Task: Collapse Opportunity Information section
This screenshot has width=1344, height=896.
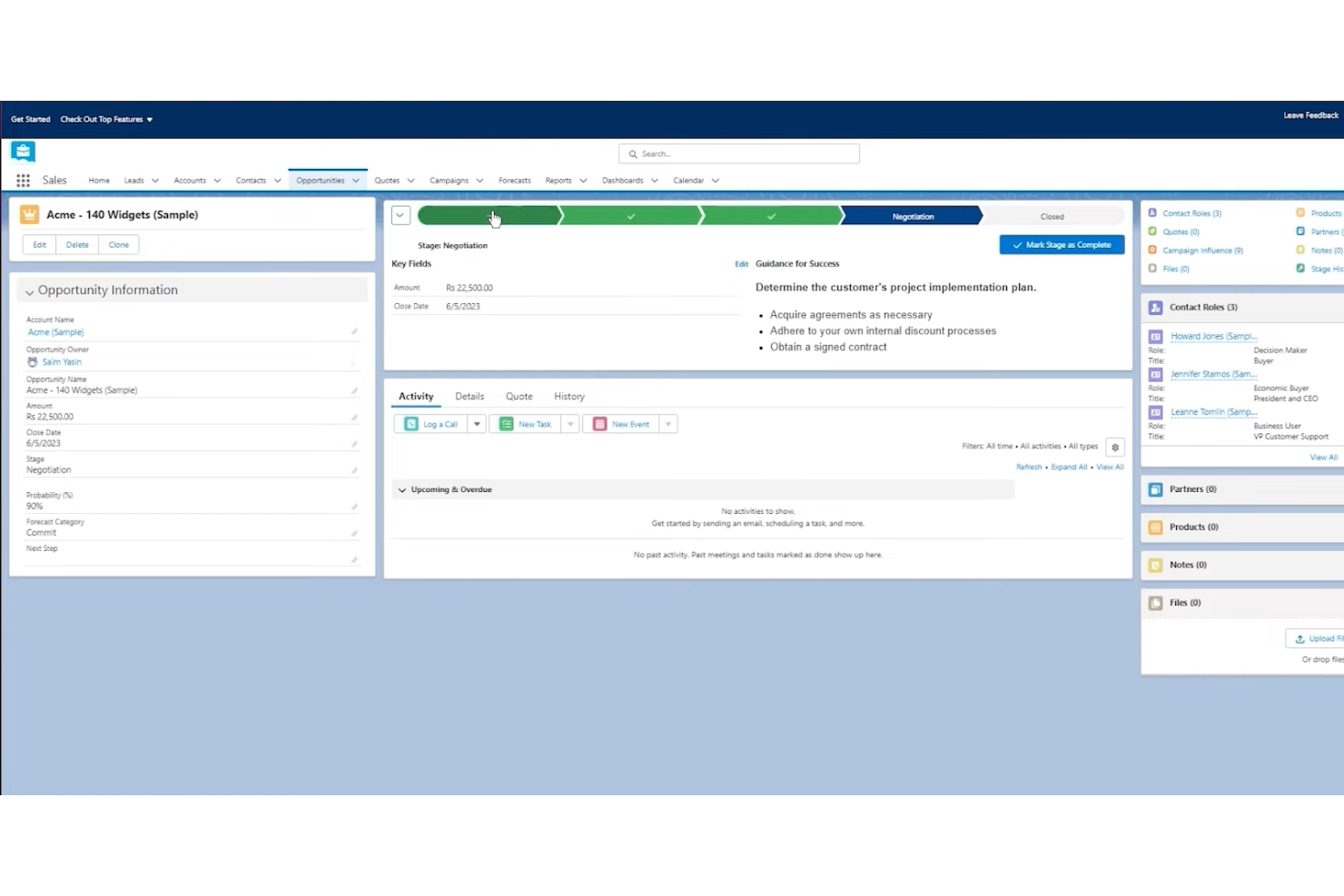Action: tap(30, 291)
